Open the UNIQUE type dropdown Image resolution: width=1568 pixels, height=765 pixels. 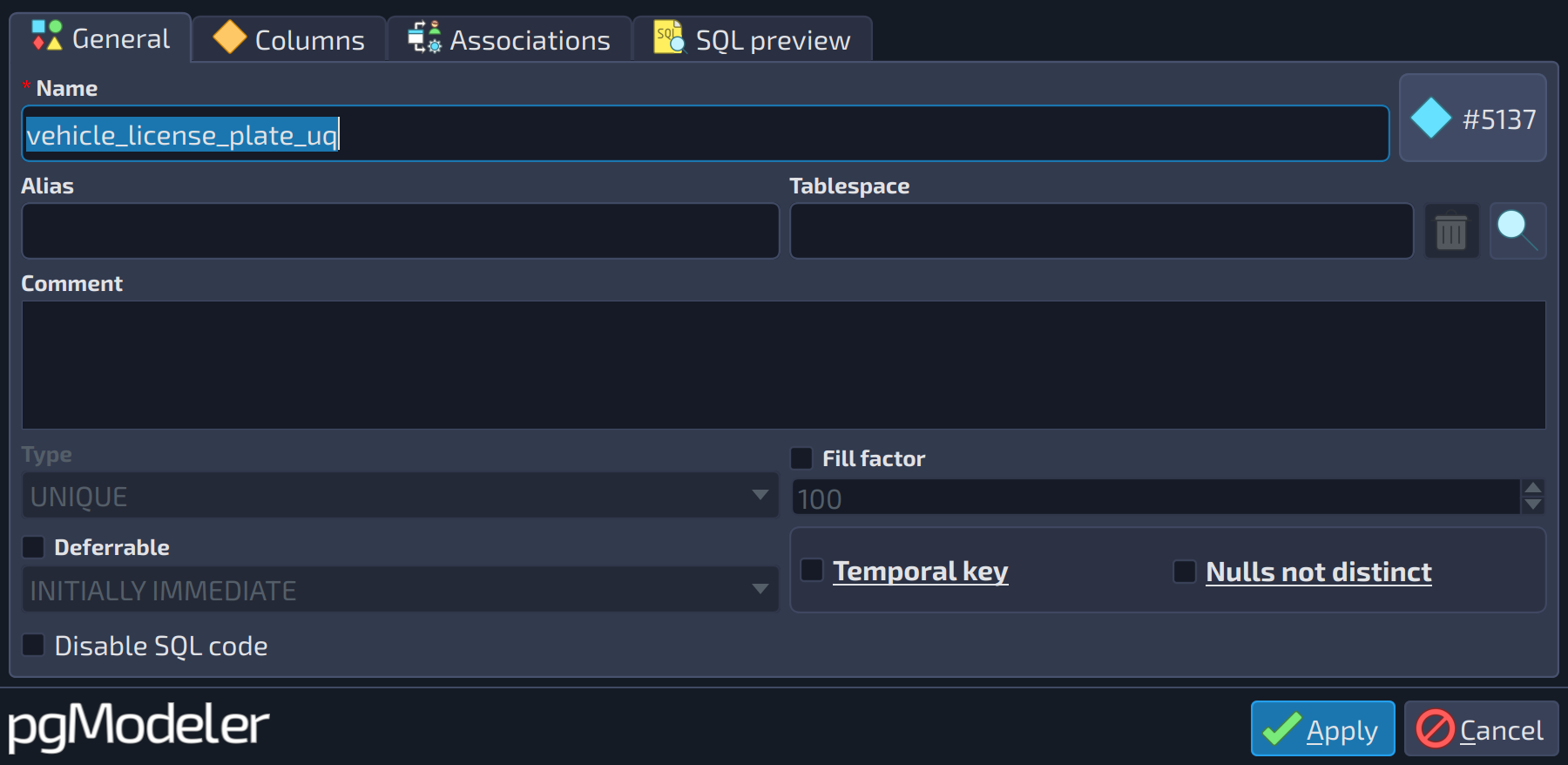point(400,496)
